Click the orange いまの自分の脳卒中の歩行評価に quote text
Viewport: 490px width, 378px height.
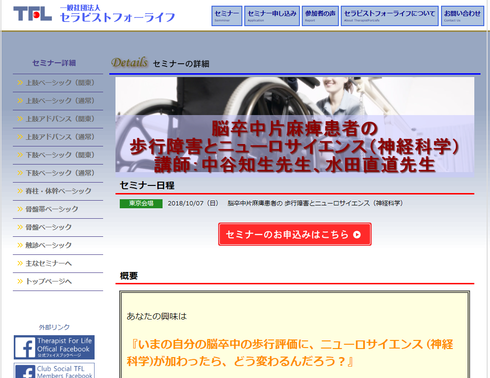(x=289, y=353)
